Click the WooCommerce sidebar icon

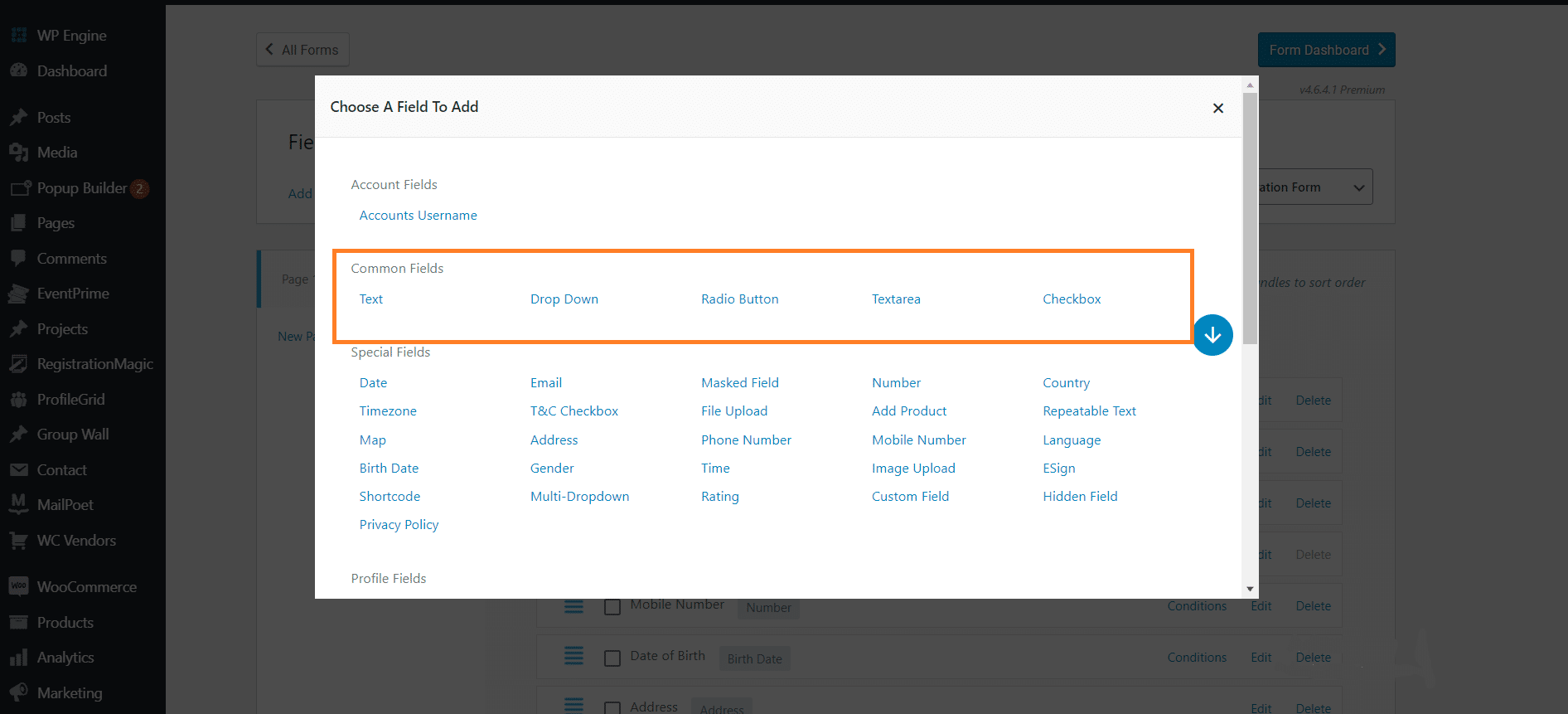[x=18, y=586]
